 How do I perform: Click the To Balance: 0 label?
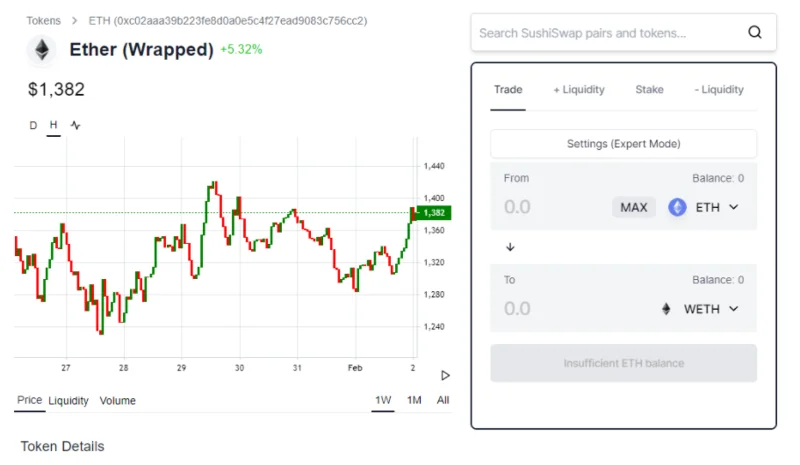coord(718,280)
